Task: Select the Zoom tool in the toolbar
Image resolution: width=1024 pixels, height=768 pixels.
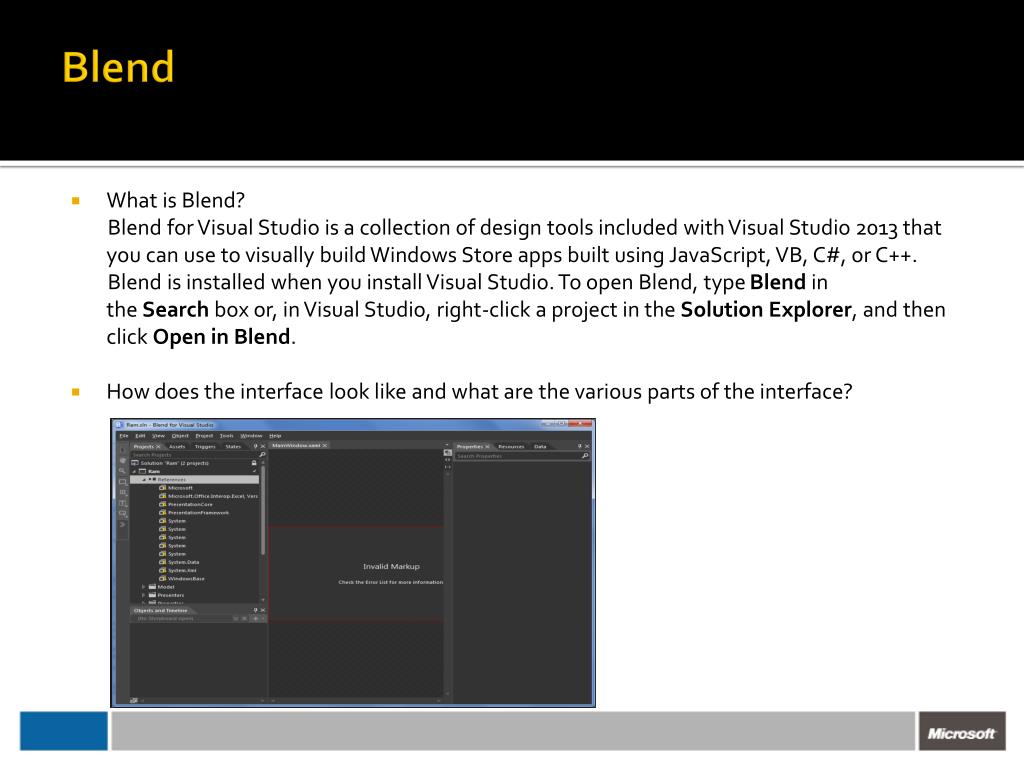Action: 122,471
